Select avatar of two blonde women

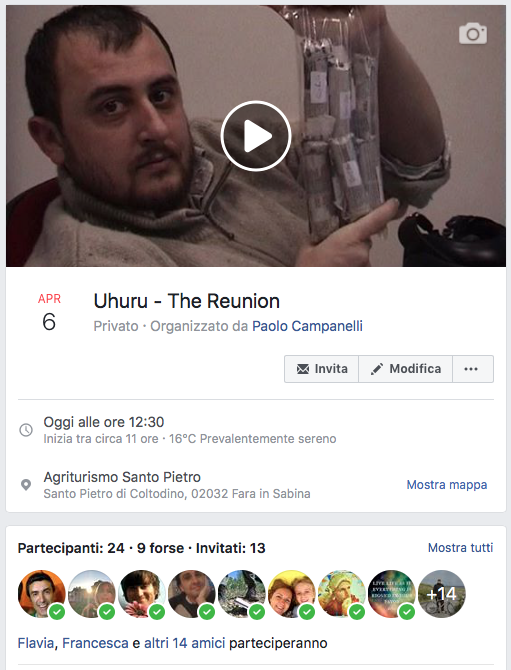(291, 594)
